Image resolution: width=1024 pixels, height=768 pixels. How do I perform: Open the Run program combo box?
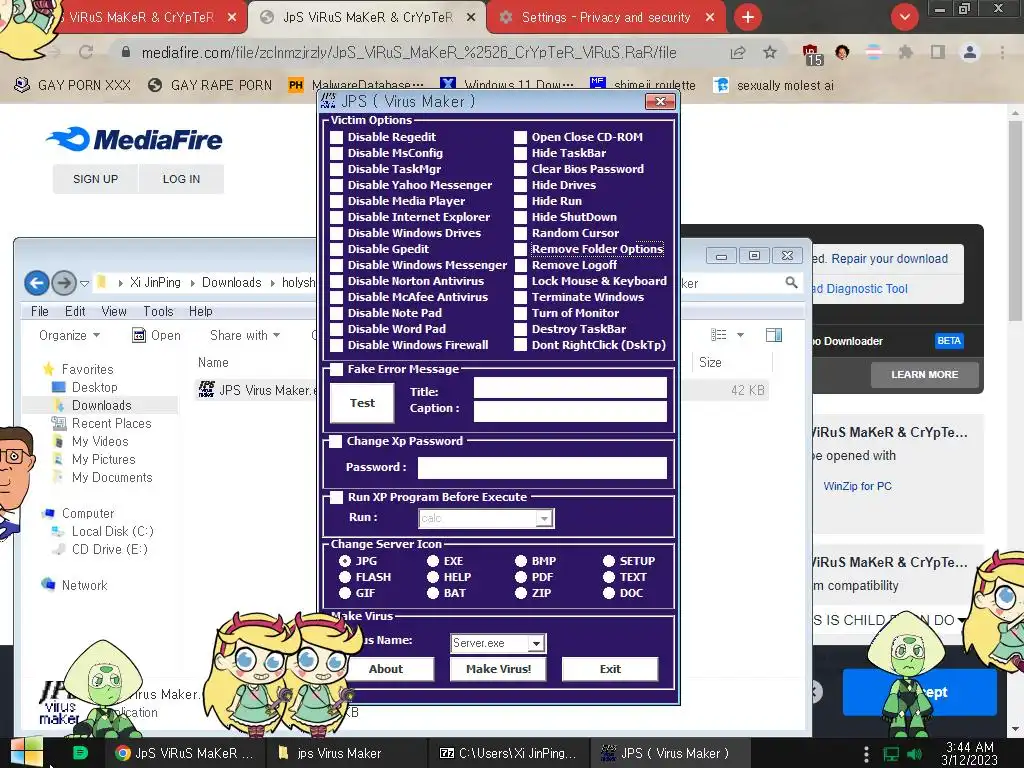(543, 519)
